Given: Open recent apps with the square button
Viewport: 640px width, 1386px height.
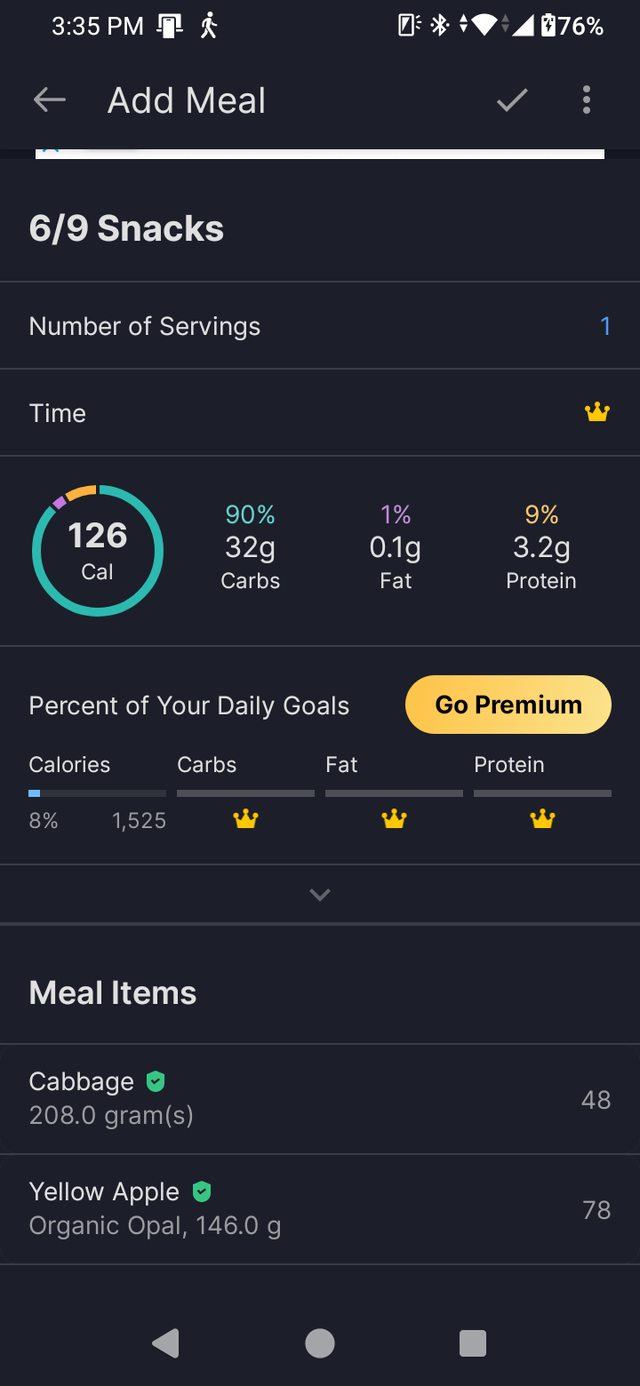Looking at the screenshot, I should click(472, 1343).
